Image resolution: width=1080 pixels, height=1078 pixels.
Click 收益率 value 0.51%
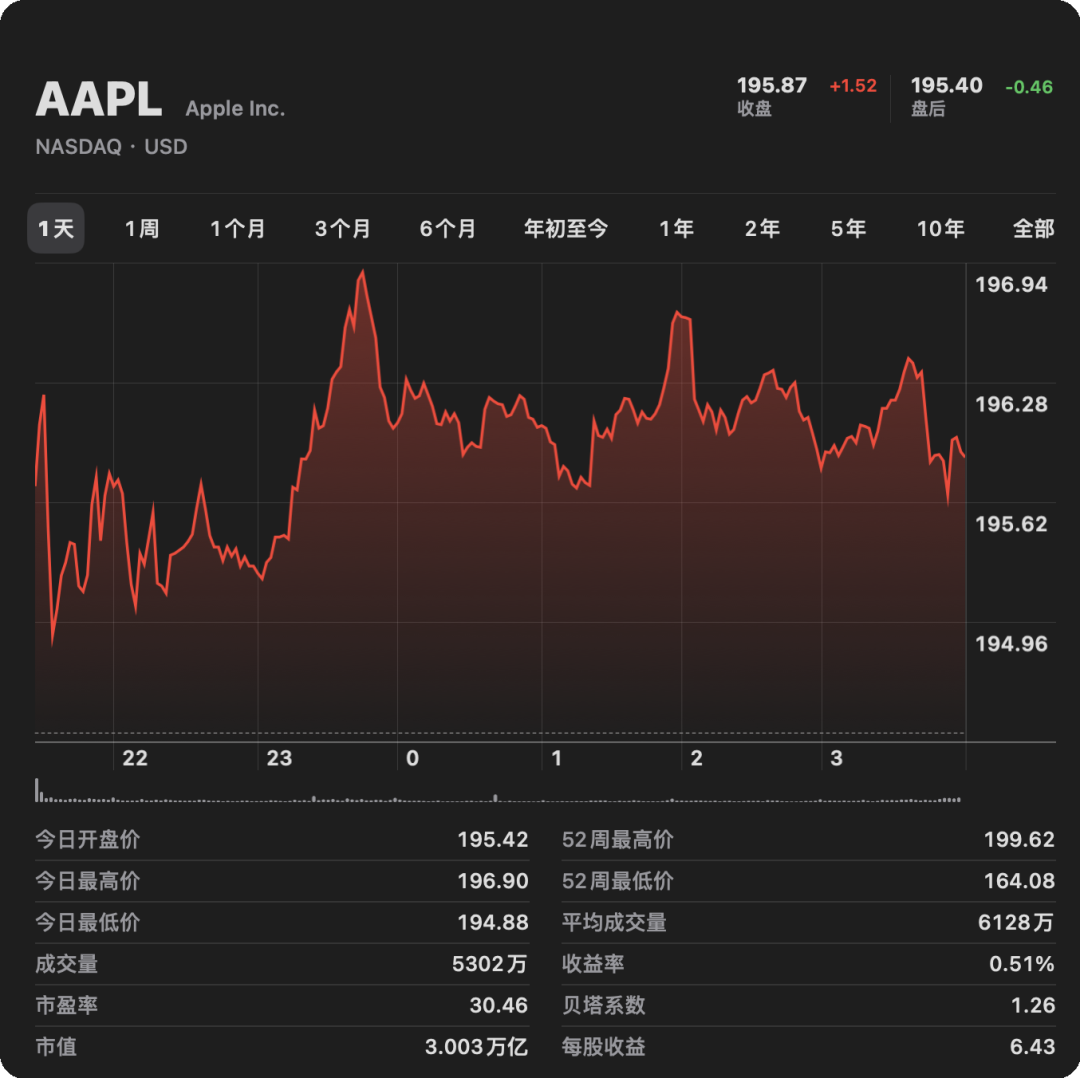[x=1021, y=964]
